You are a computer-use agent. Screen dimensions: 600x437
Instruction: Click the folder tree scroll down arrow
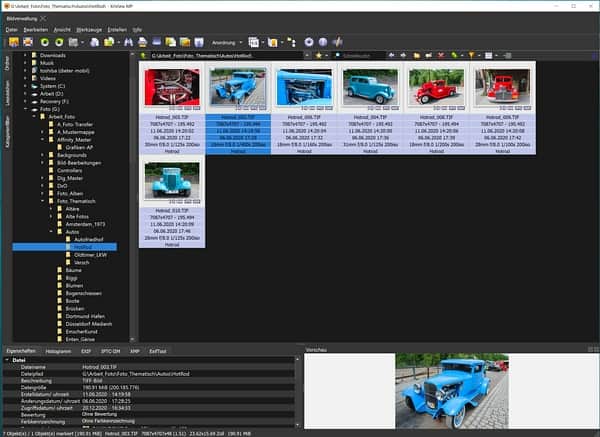click(132, 339)
